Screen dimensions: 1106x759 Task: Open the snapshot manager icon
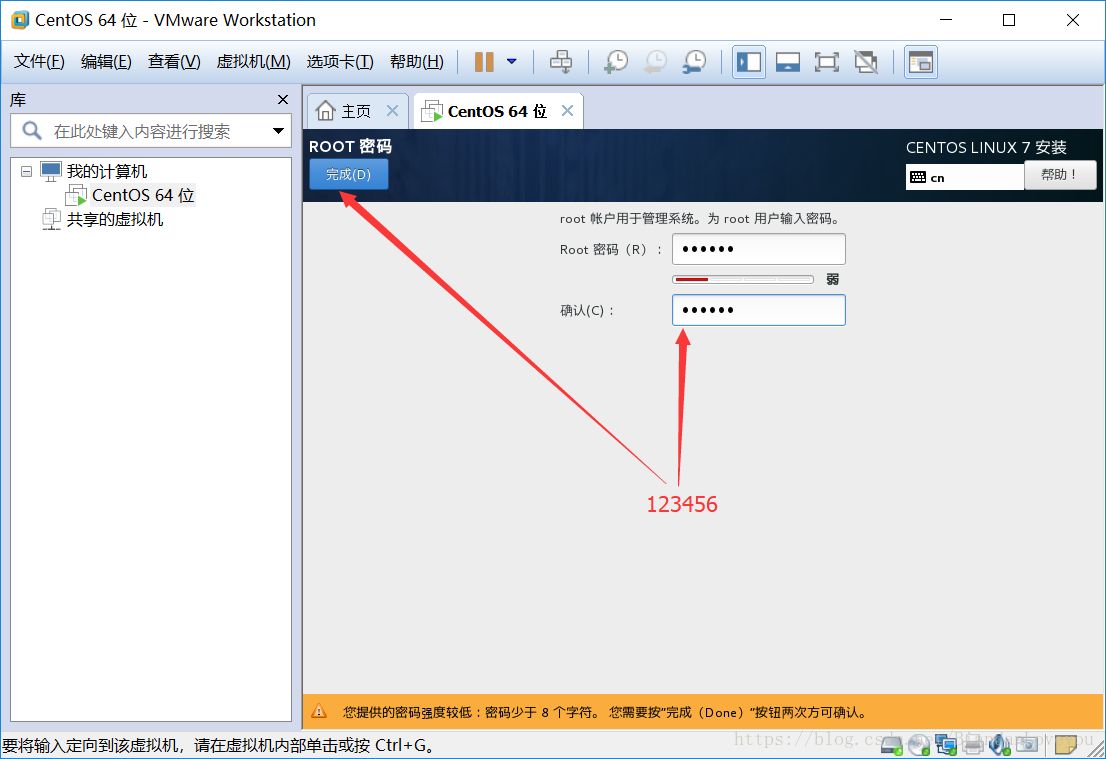point(694,62)
